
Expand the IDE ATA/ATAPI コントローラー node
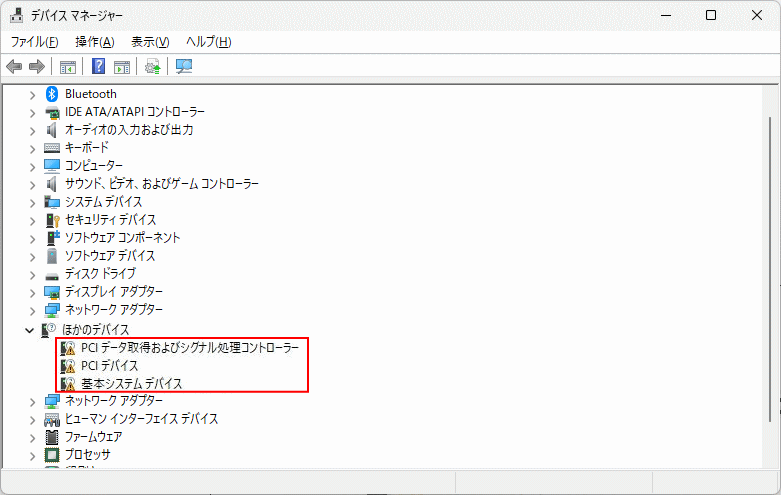(32, 113)
